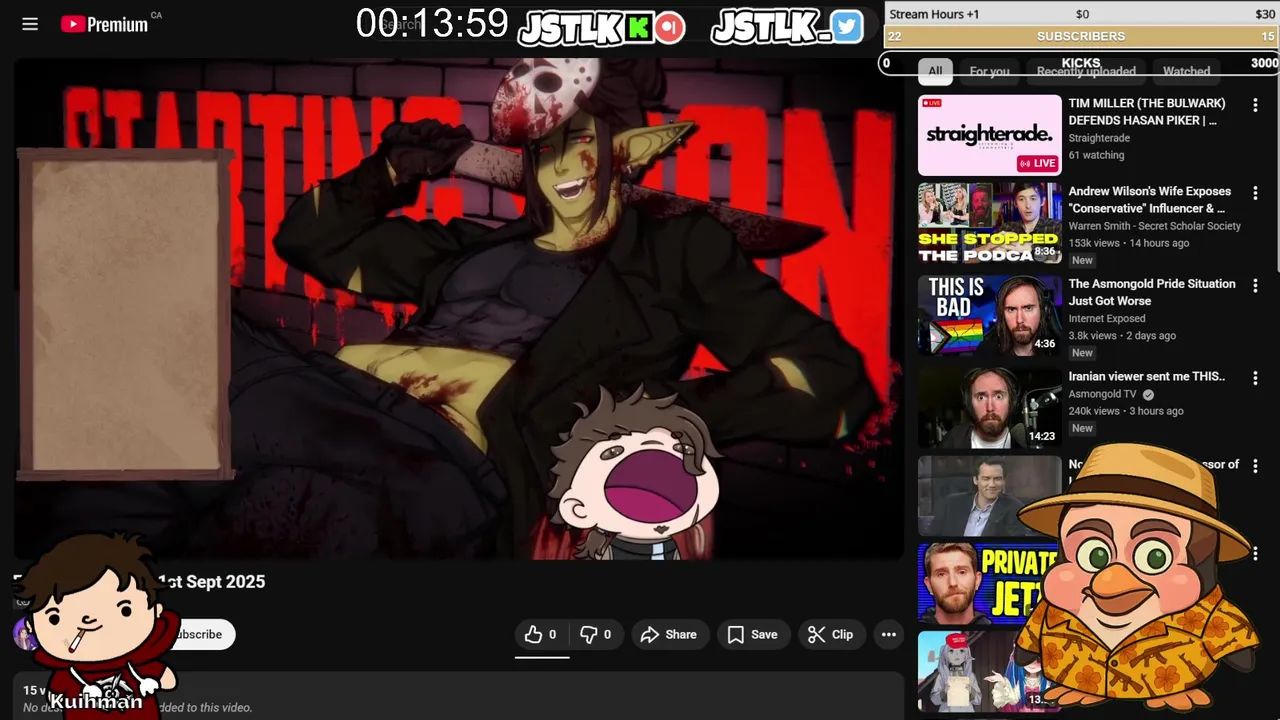Like the video with thumbs up
1280x720 pixels.
point(541,634)
